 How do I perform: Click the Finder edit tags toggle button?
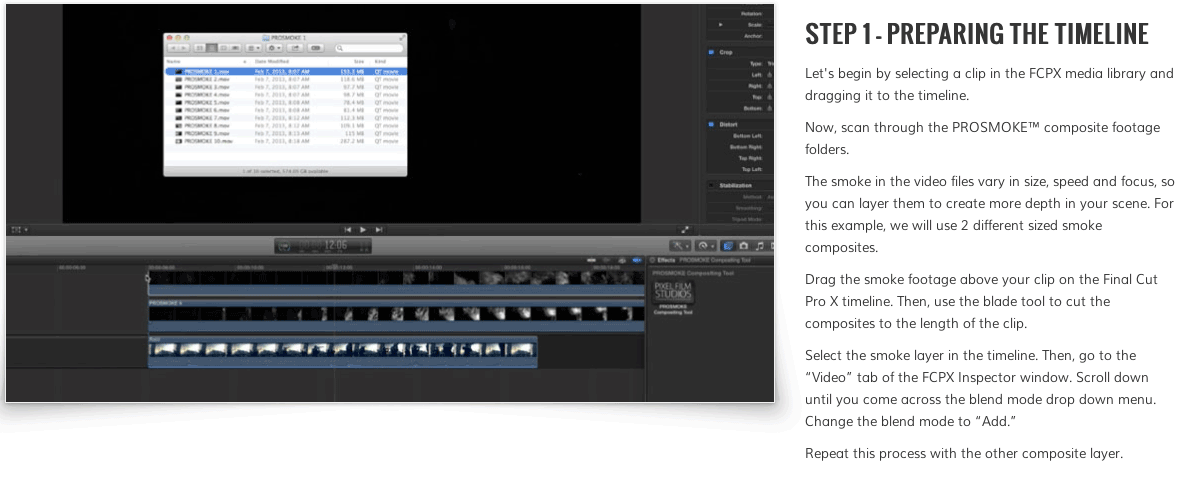(x=315, y=48)
